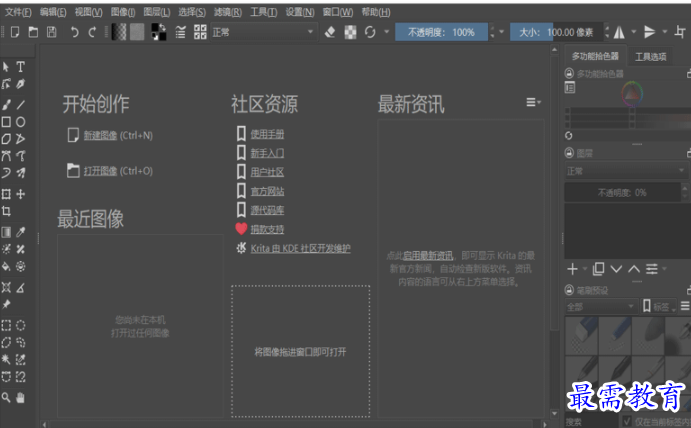Toggle eraser mode in top toolbar

(330, 32)
